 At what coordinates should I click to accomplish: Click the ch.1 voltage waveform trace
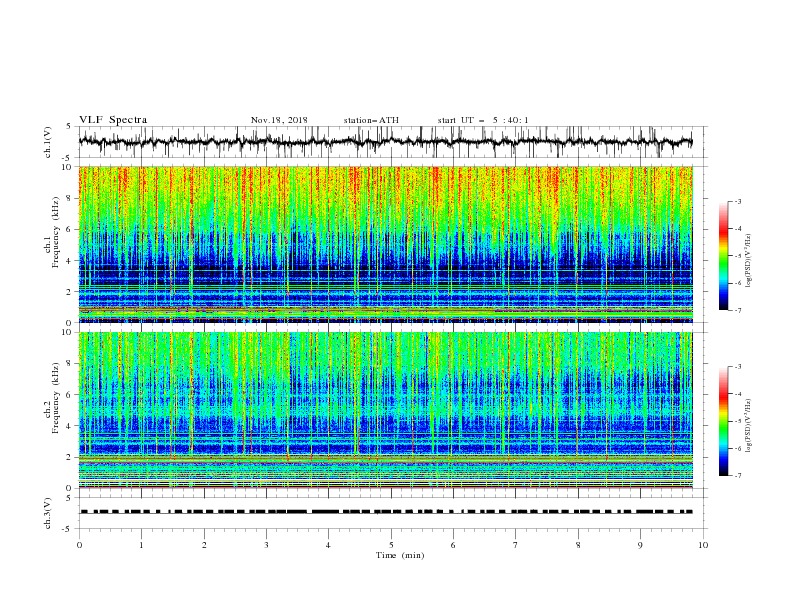[385, 142]
